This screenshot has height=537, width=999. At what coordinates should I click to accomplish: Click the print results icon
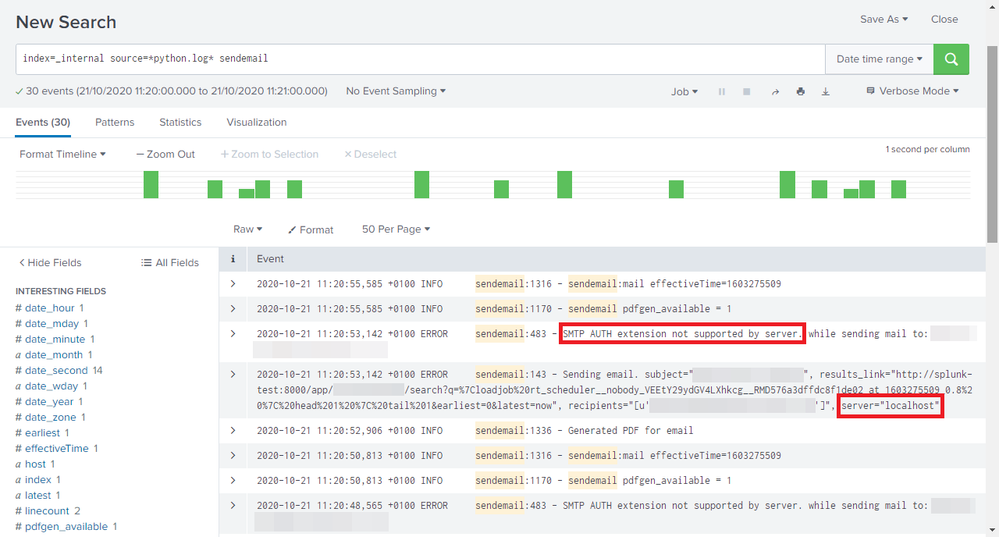800,92
